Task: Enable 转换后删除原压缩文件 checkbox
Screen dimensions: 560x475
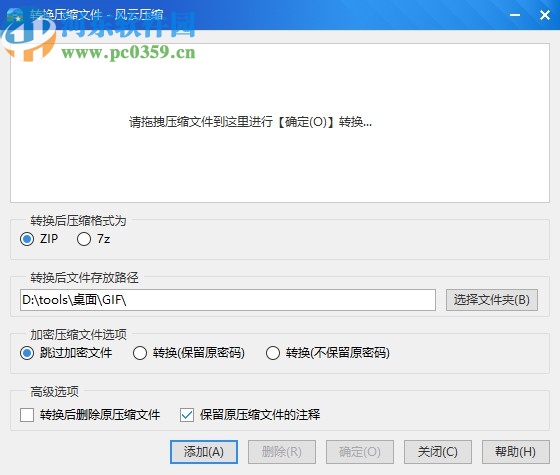Action: click(27, 415)
